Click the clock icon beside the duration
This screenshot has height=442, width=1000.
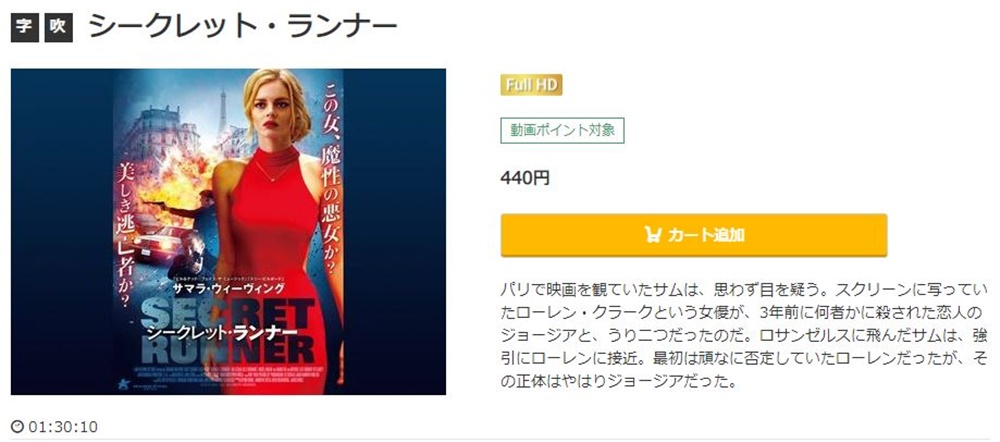pyautogui.click(x=18, y=427)
